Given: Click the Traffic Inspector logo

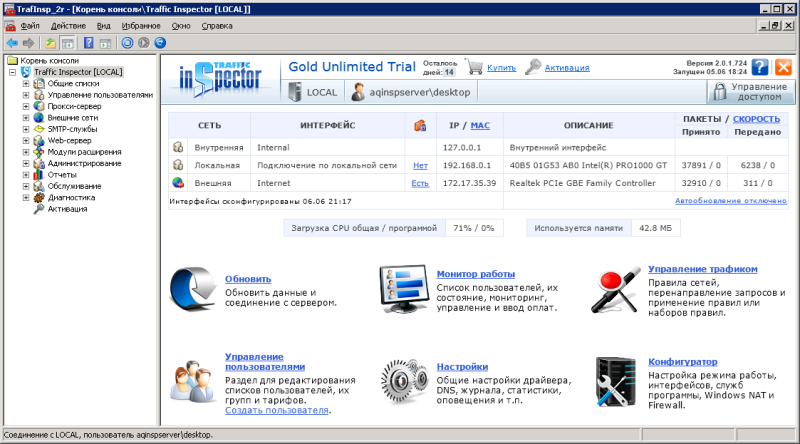Looking at the screenshot, I should tap(220, 79).
